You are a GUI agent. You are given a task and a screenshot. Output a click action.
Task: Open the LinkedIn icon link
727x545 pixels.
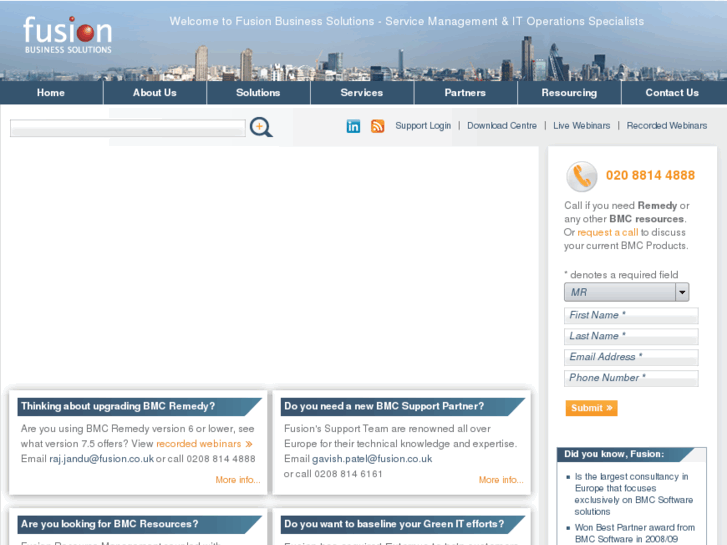tap(353, 126)
